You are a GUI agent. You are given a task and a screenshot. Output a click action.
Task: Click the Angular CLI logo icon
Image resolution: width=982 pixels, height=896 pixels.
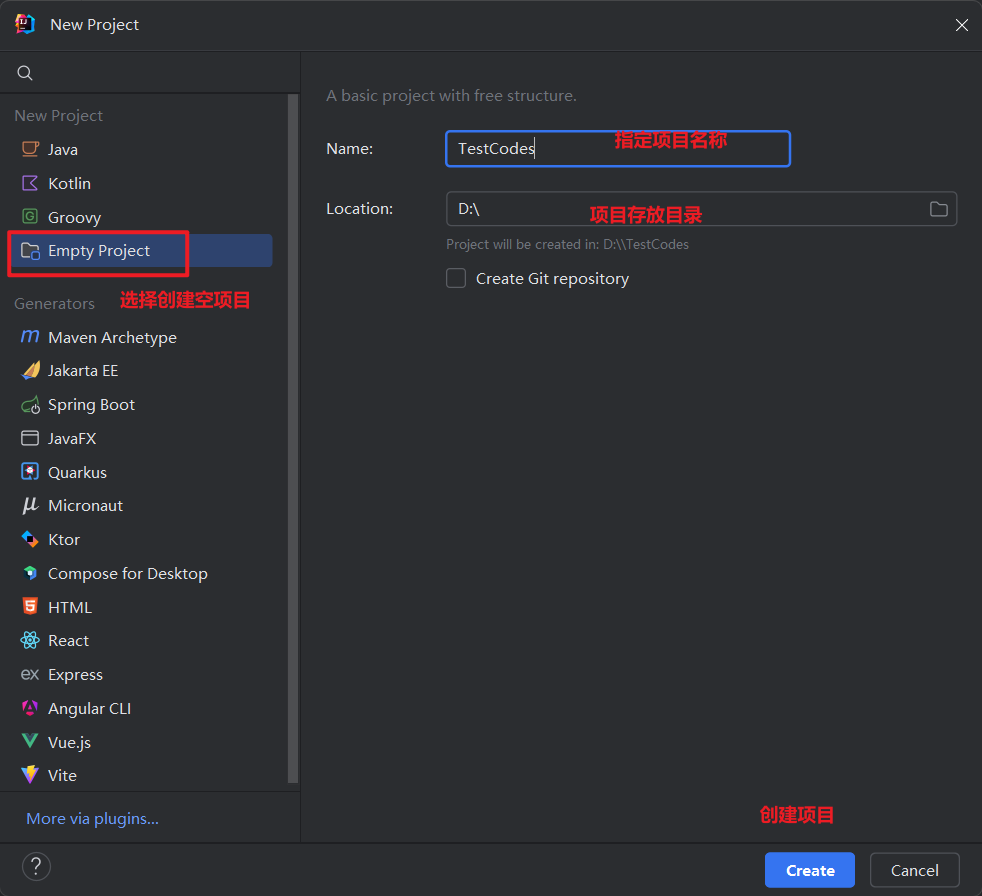[30, 708]
